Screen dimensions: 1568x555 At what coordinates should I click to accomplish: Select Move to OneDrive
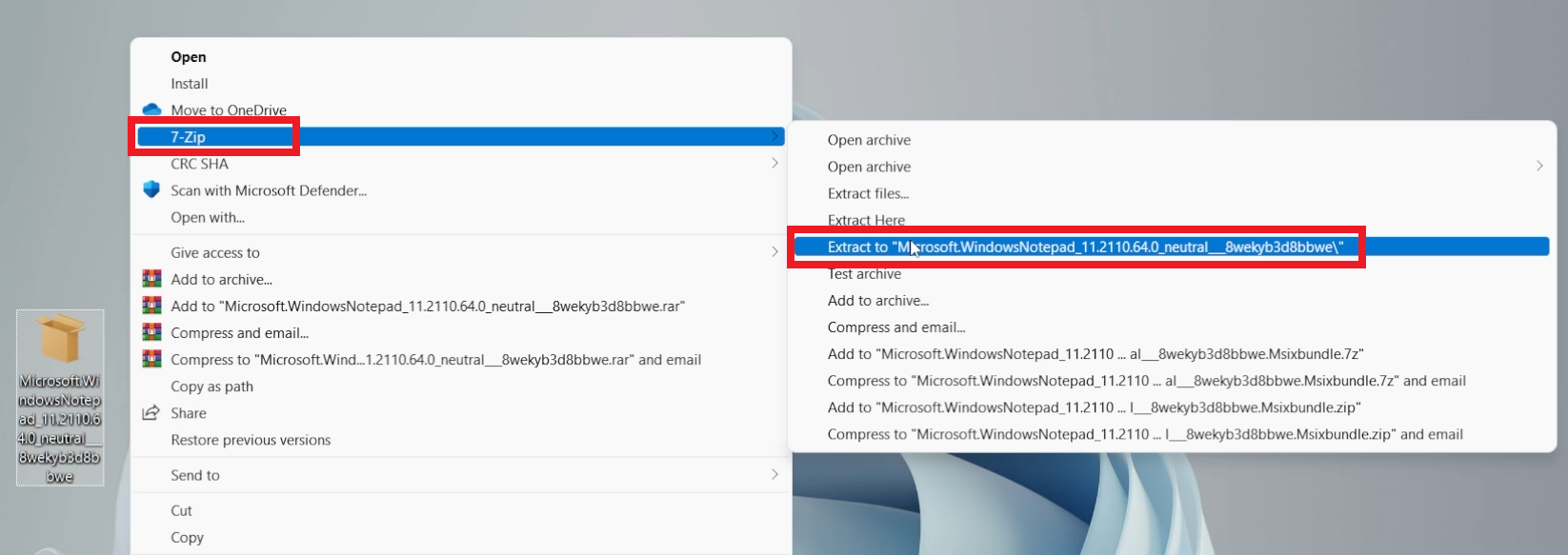[229, 110]
